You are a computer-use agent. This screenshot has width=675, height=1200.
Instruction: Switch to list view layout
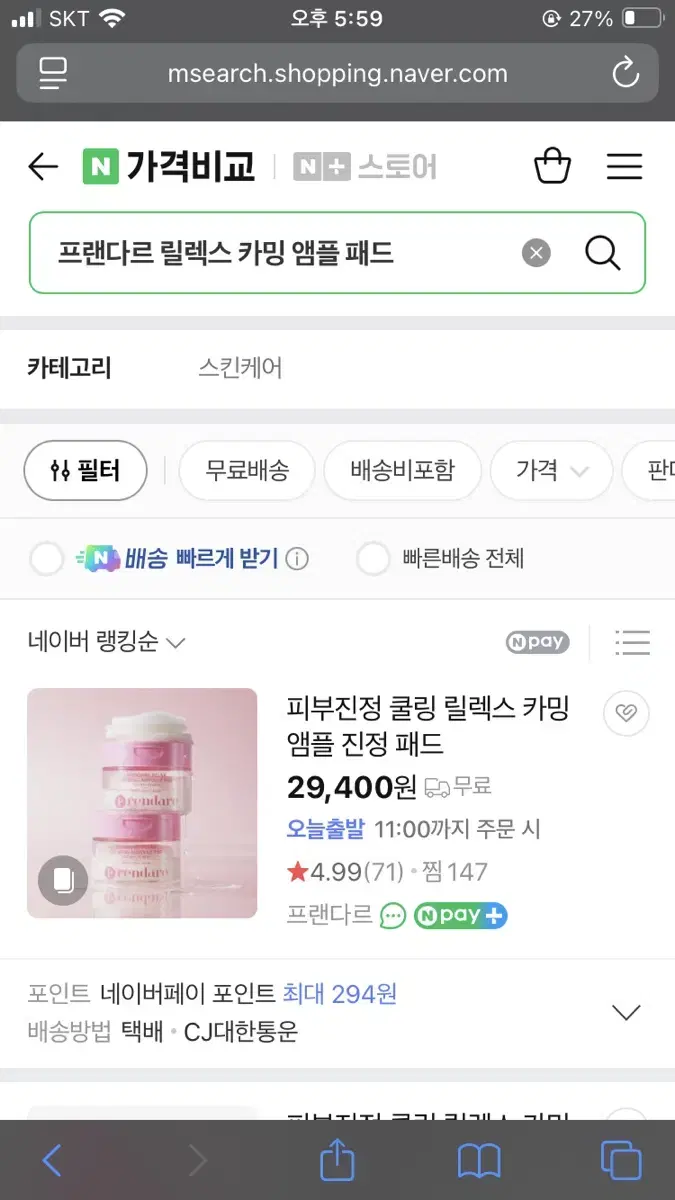tap(632, 642)
